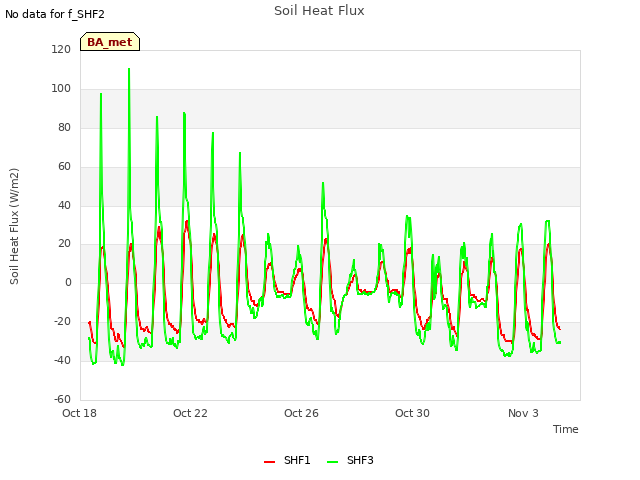Toggle the SHF1 legend entry
The image size is (640, 480).
pyautogui.click(x=287, y=460)
